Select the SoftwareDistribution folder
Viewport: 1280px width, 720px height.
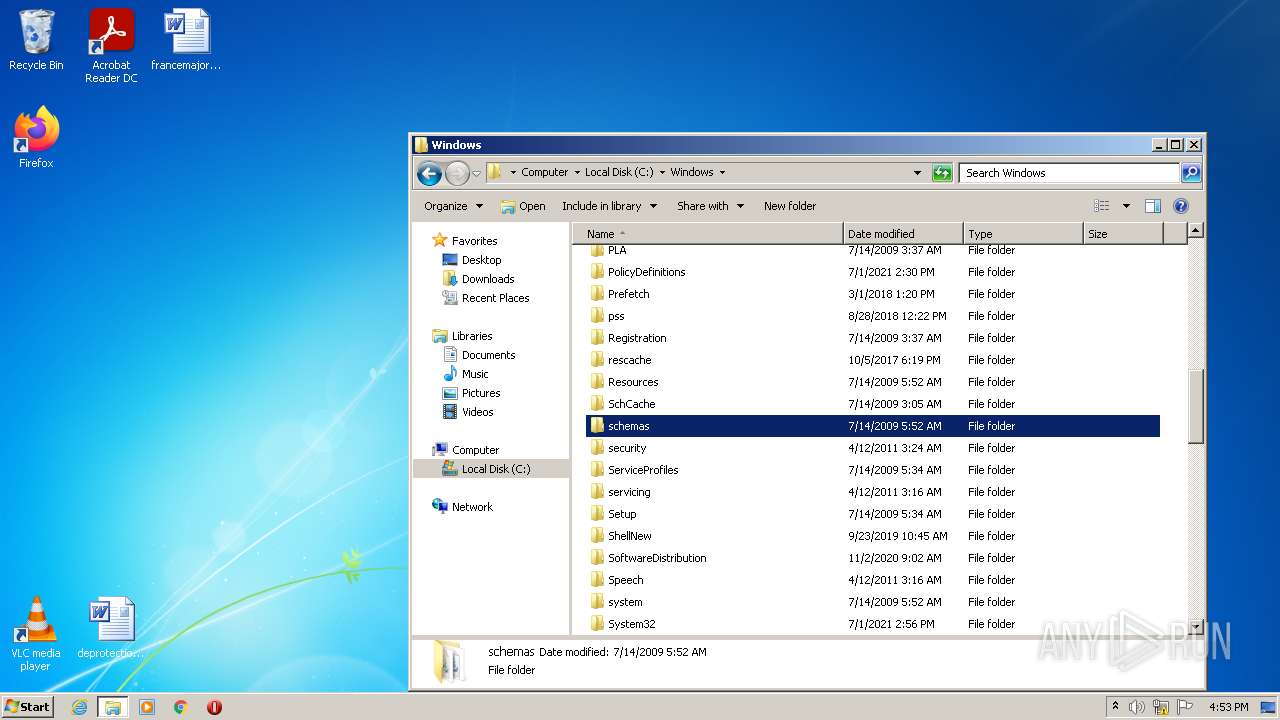pyautogui.click(x=873, y=558)
